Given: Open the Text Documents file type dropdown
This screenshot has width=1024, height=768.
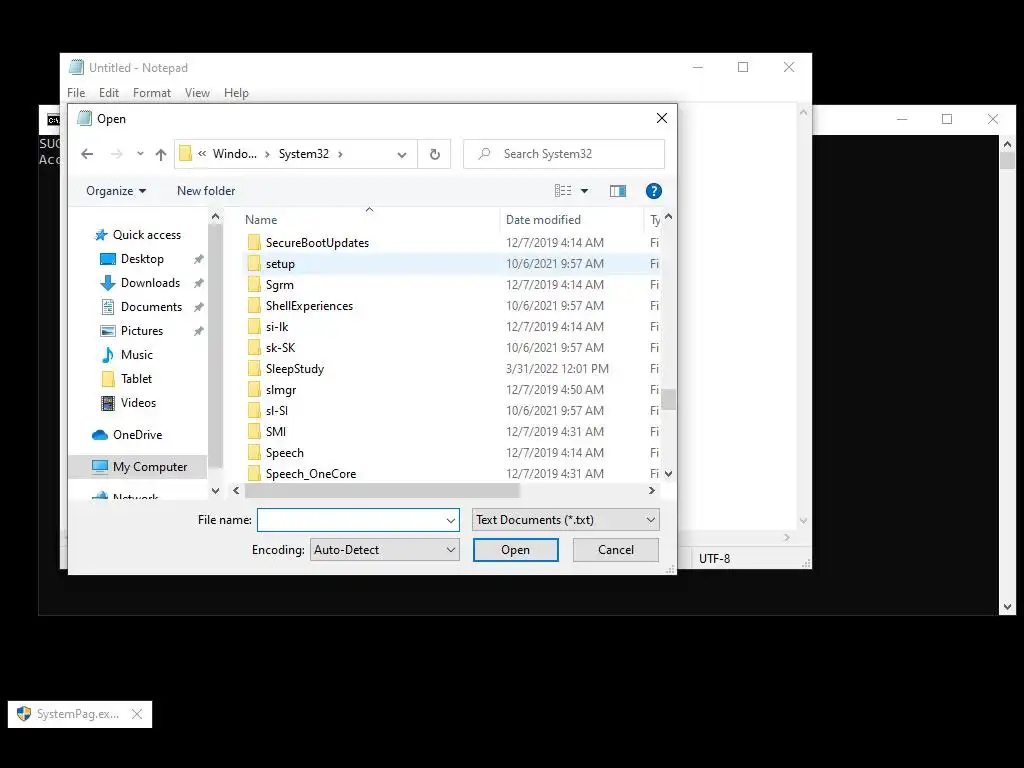Looking at the screenshot, I should (566, 520).
